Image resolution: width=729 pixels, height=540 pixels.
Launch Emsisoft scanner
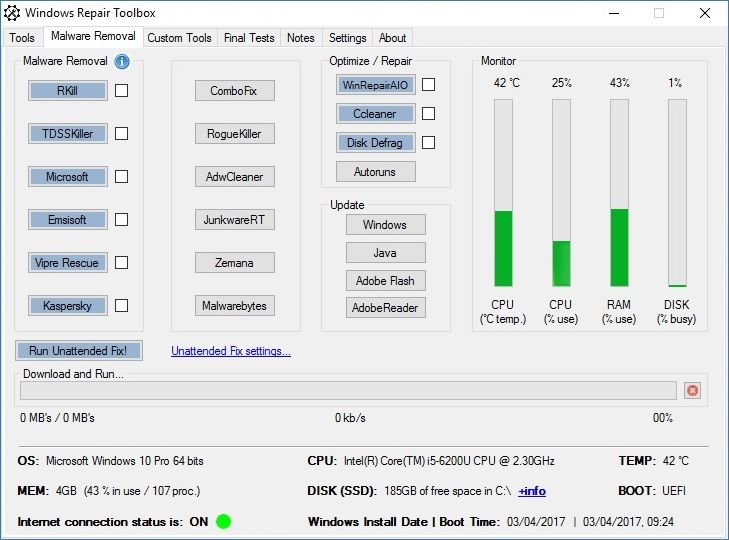(67, 220)
